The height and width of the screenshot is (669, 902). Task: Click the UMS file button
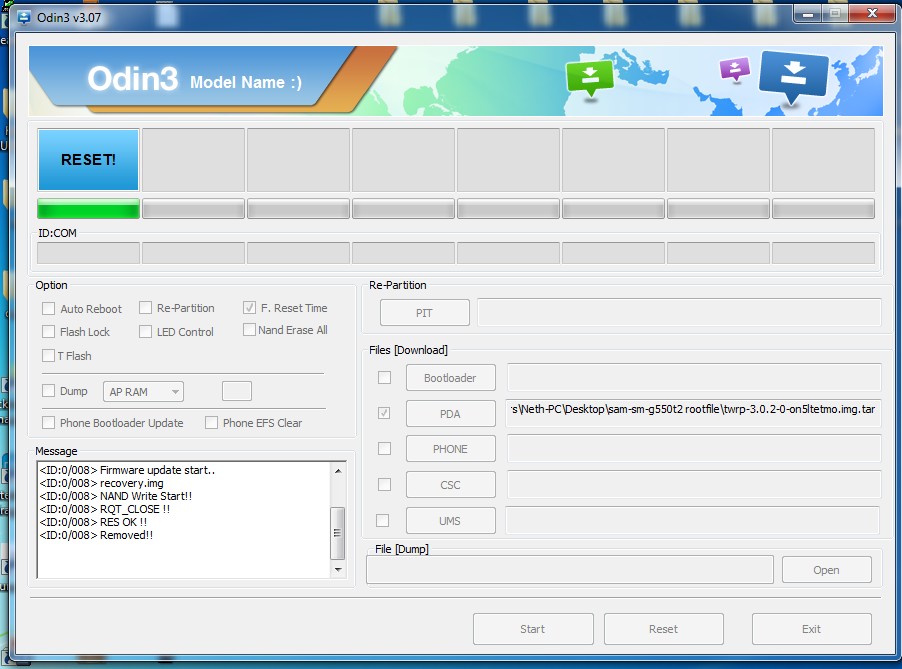[x=450, y=521]
